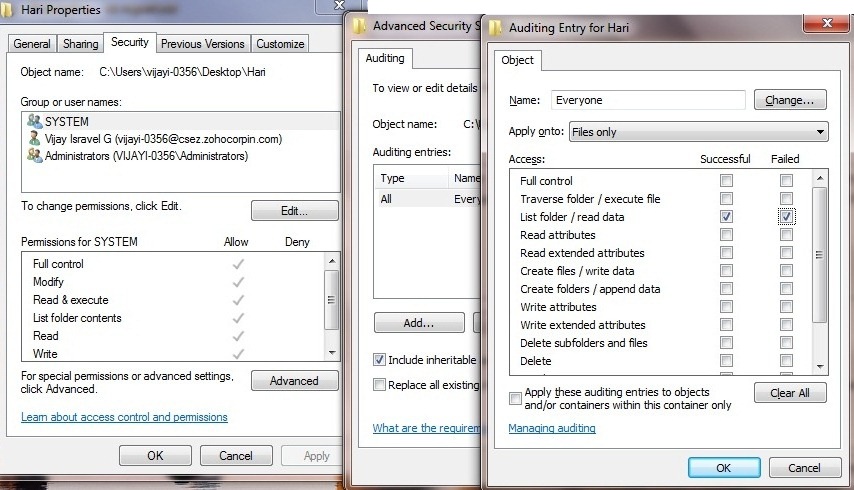Click folder icon in Advanced Security title bar
The height and width of the screenshot is (490, 854).
[x=359, y=26]
